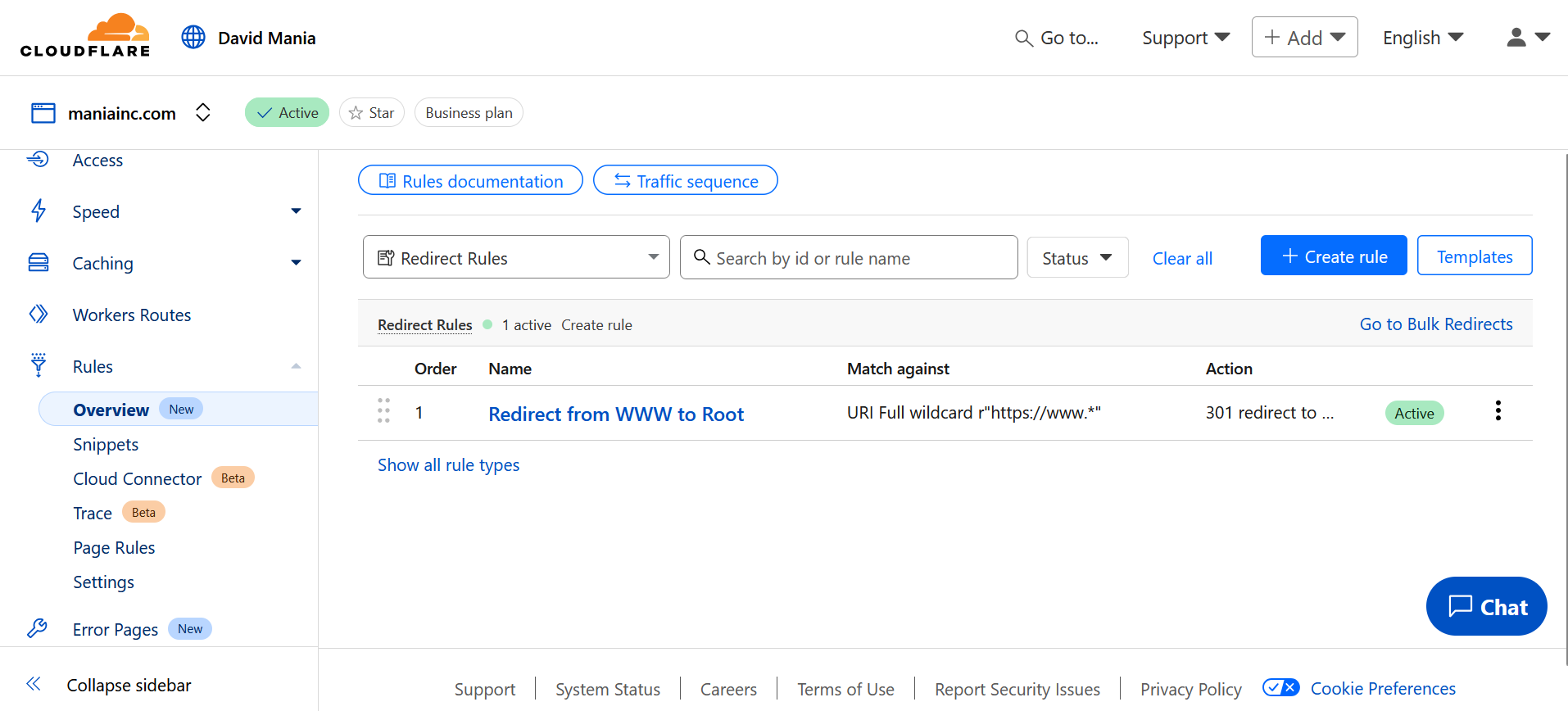Click Collapse sidebar label
This screenshot has height=711, width=1568.
[129, 686]
